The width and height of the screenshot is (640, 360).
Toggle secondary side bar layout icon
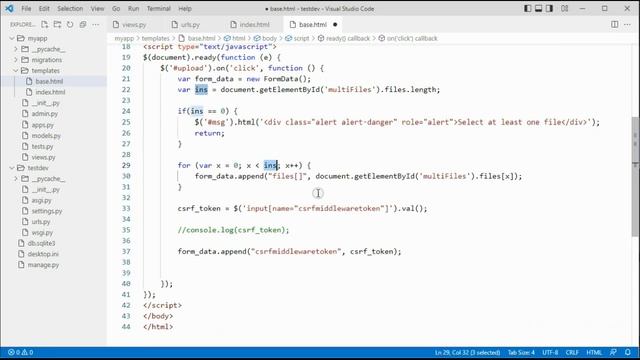click(x=549, y=8)
